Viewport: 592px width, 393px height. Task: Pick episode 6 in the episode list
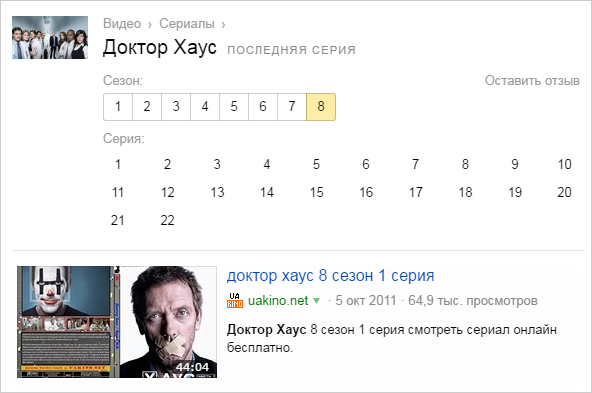[366, 165]
